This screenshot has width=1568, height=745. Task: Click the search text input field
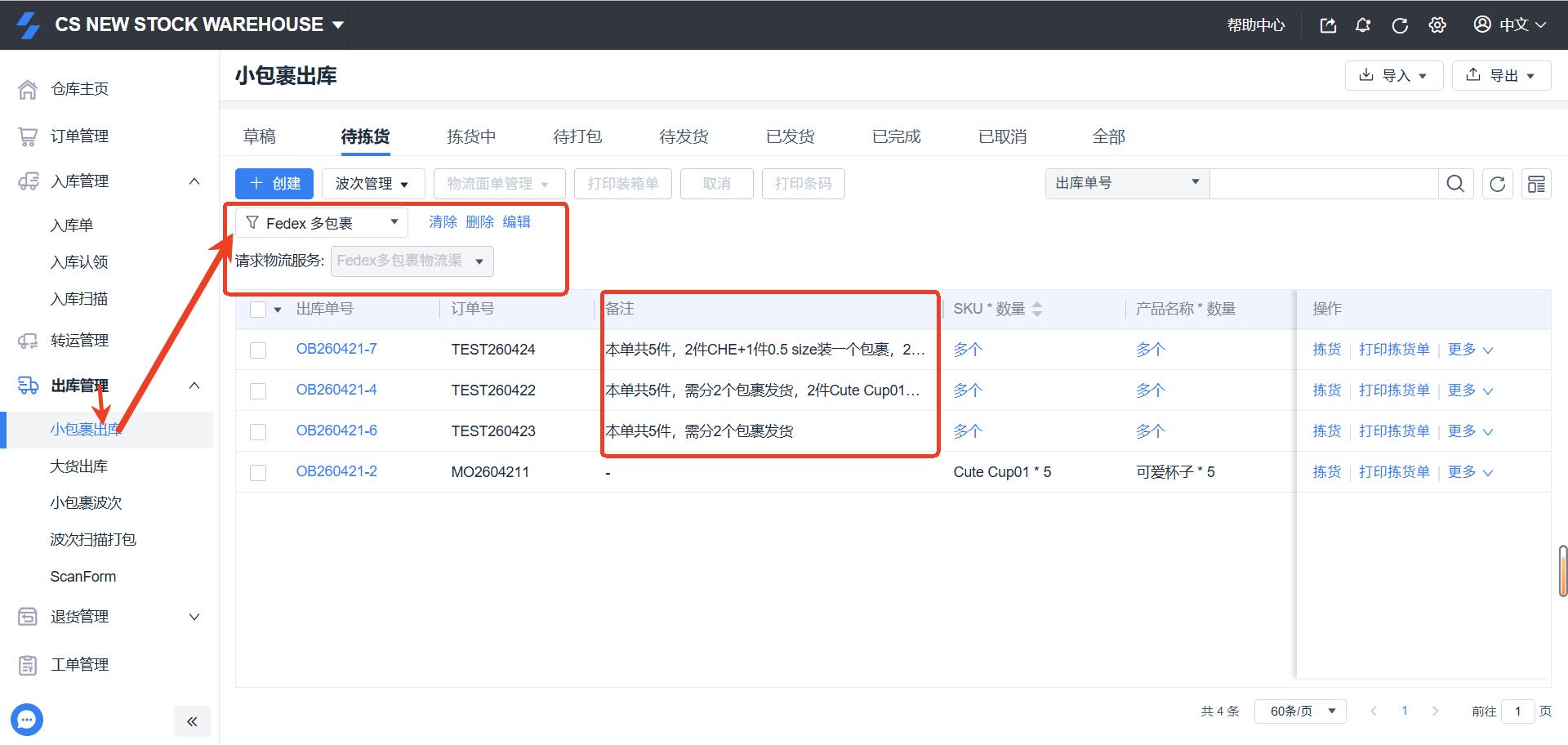click(1323, 184)
